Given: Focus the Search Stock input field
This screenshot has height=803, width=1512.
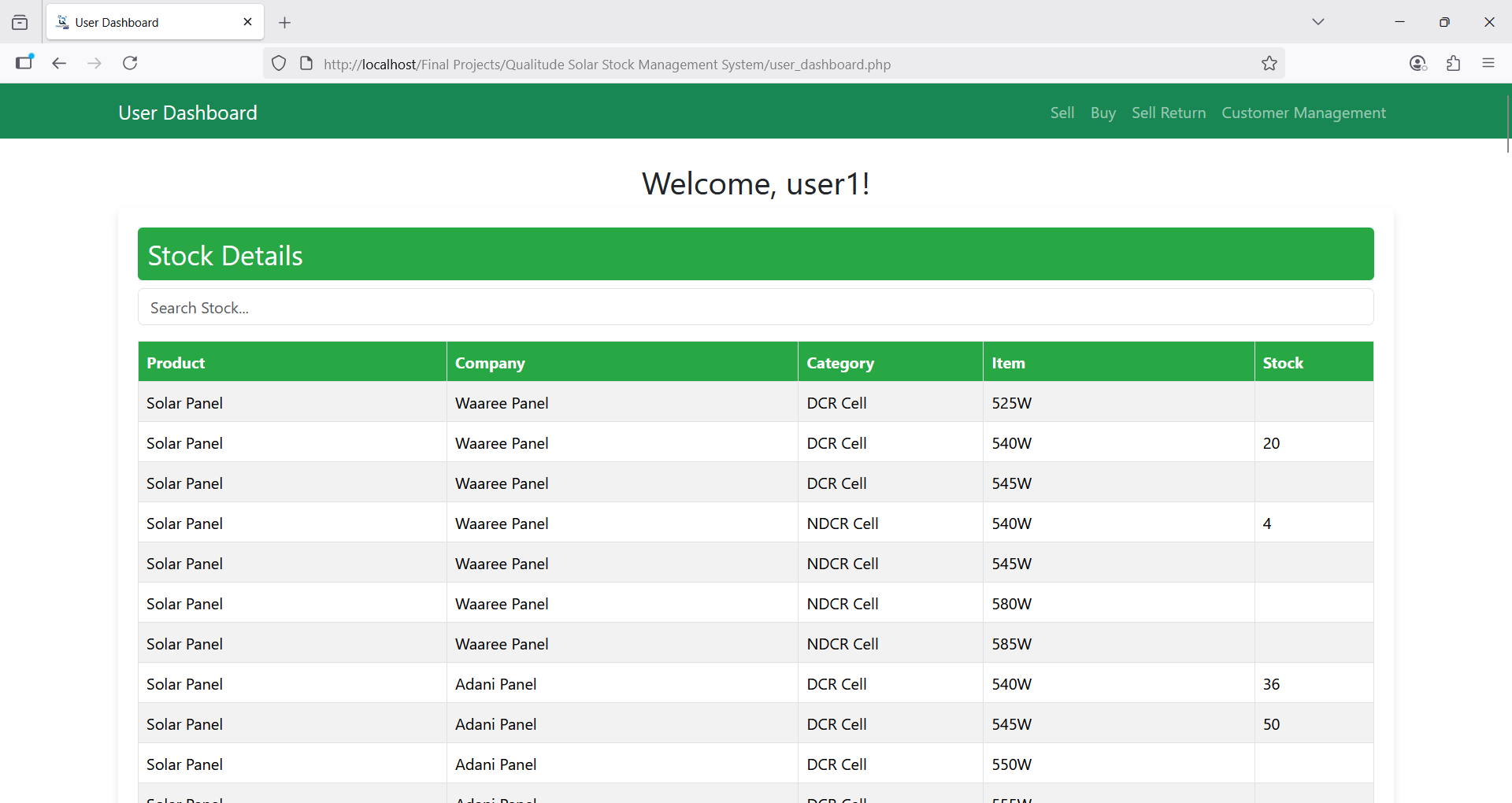Looking at the screenshot, I should click(755, 307).
